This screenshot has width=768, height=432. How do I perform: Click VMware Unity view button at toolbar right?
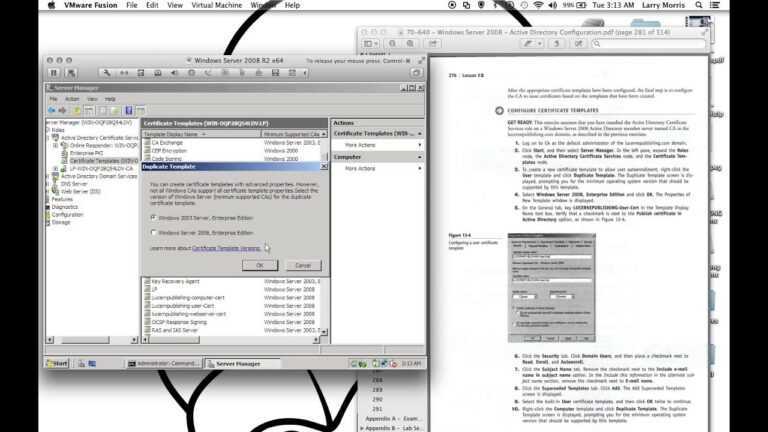click(x=416, y=73)
